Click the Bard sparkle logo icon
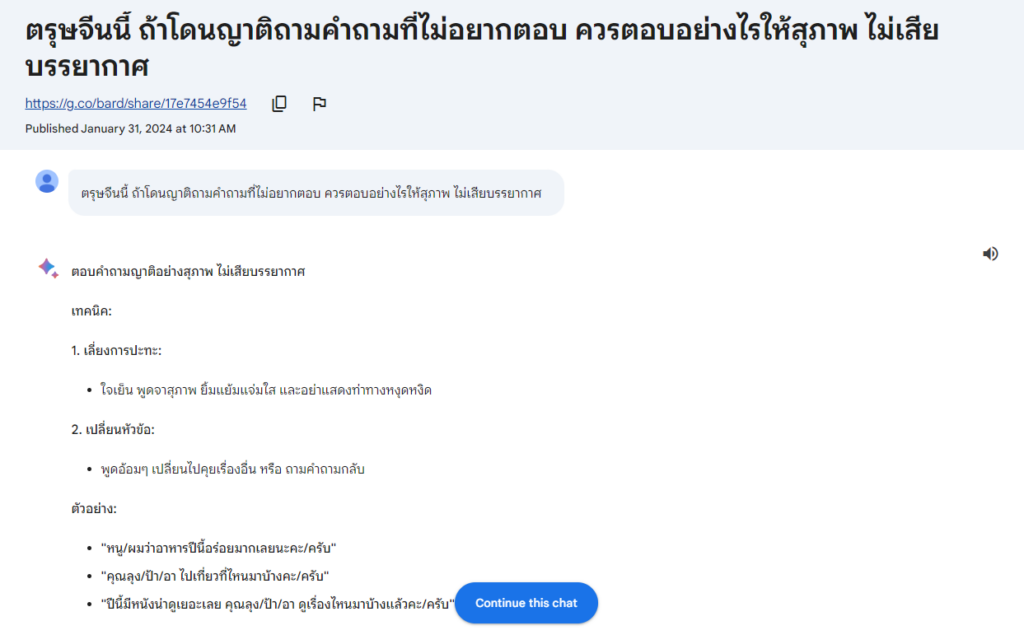 [x=47, y=267]
